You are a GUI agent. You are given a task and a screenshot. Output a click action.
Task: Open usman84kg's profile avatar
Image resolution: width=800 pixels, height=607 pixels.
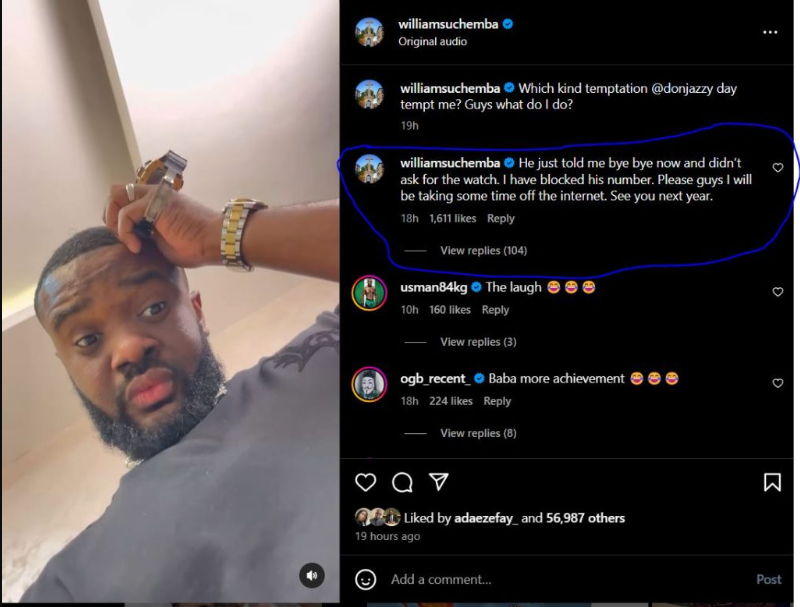click(x=369, y=293)
